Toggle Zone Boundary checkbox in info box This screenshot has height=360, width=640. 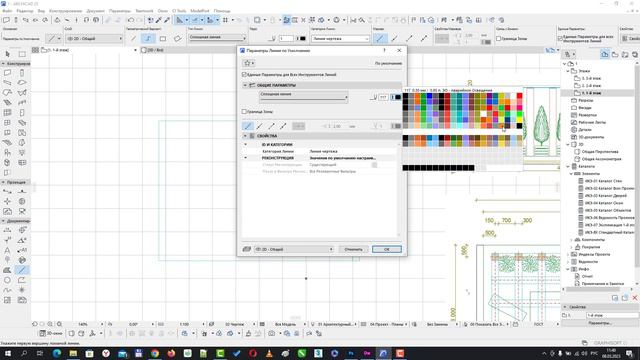[x=498, y=38]
